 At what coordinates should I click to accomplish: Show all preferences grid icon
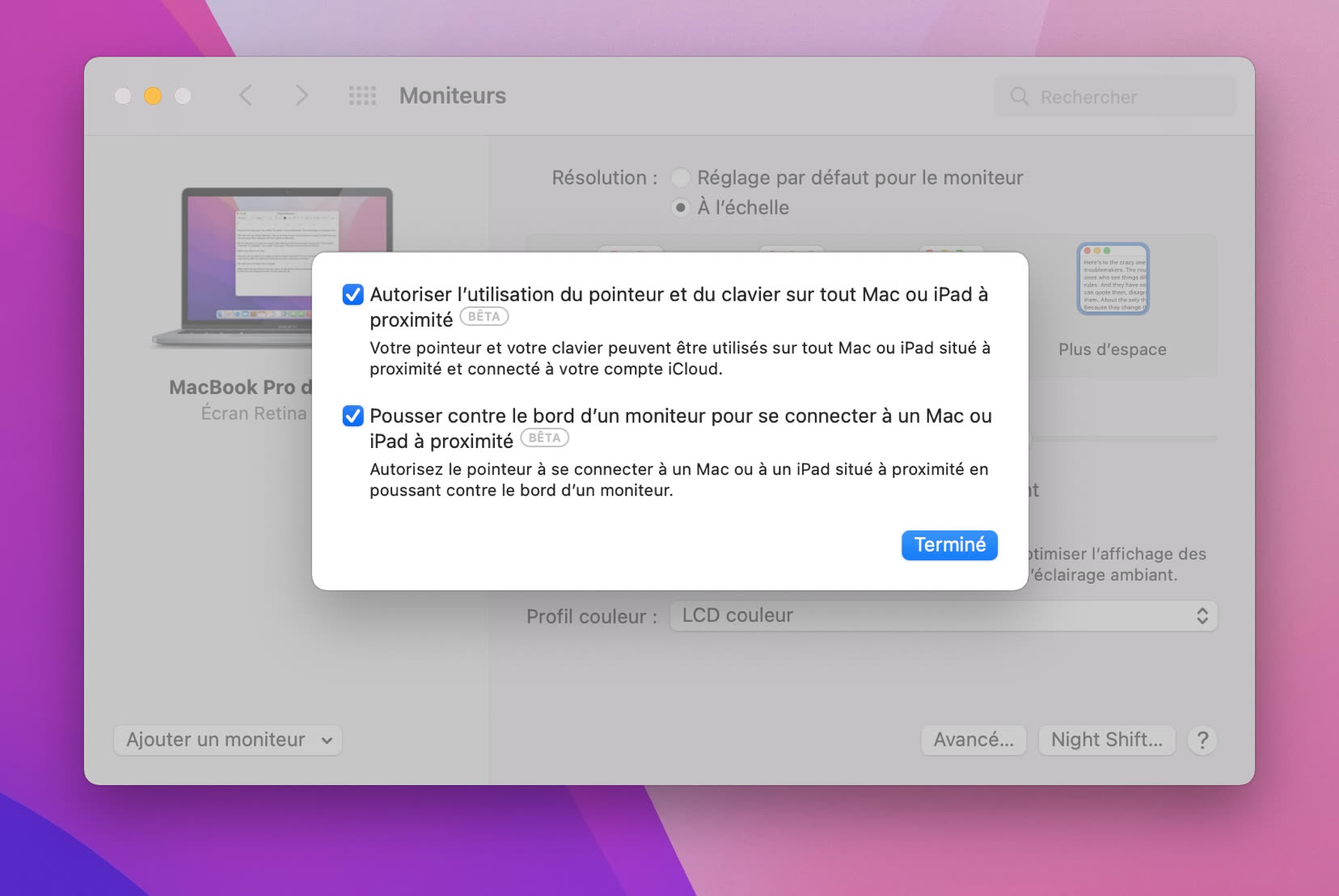pyautogui.click(x=362, y=95)
